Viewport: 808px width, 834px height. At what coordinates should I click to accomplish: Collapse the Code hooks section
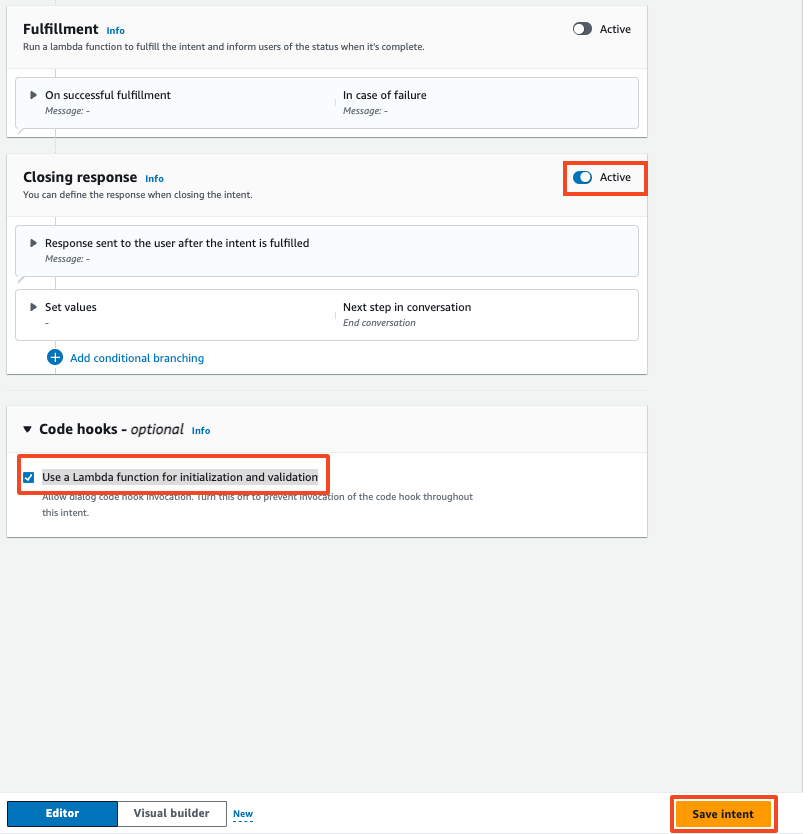click(x=28, y=429)
